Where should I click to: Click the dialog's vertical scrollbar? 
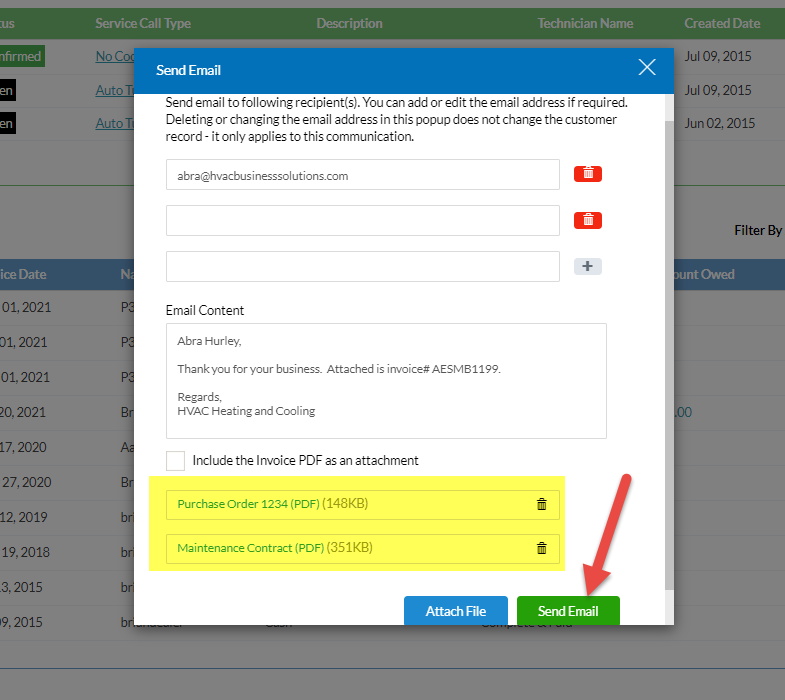669,350
